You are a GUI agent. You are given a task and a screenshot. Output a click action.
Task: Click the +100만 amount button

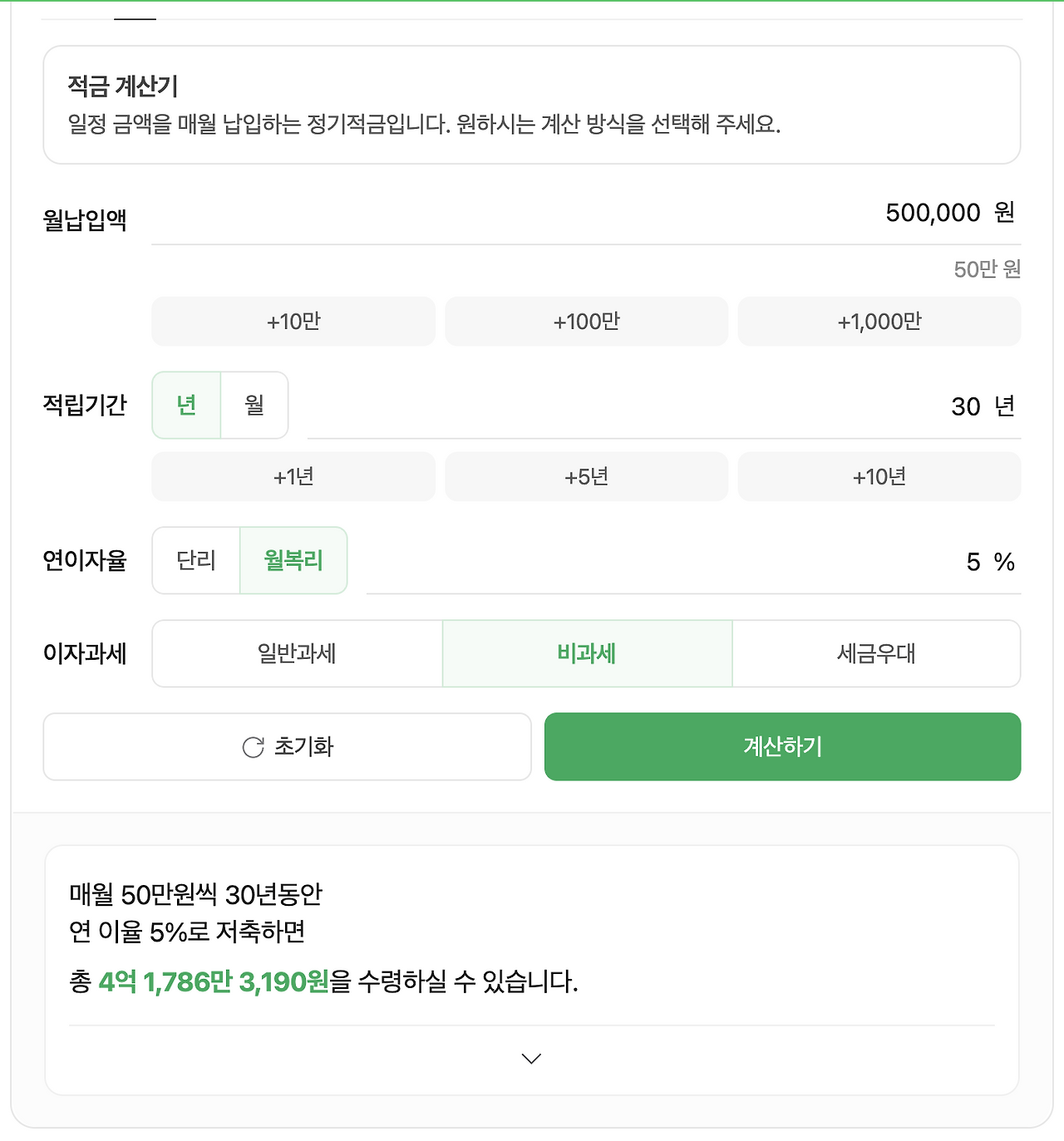point(586,322)
